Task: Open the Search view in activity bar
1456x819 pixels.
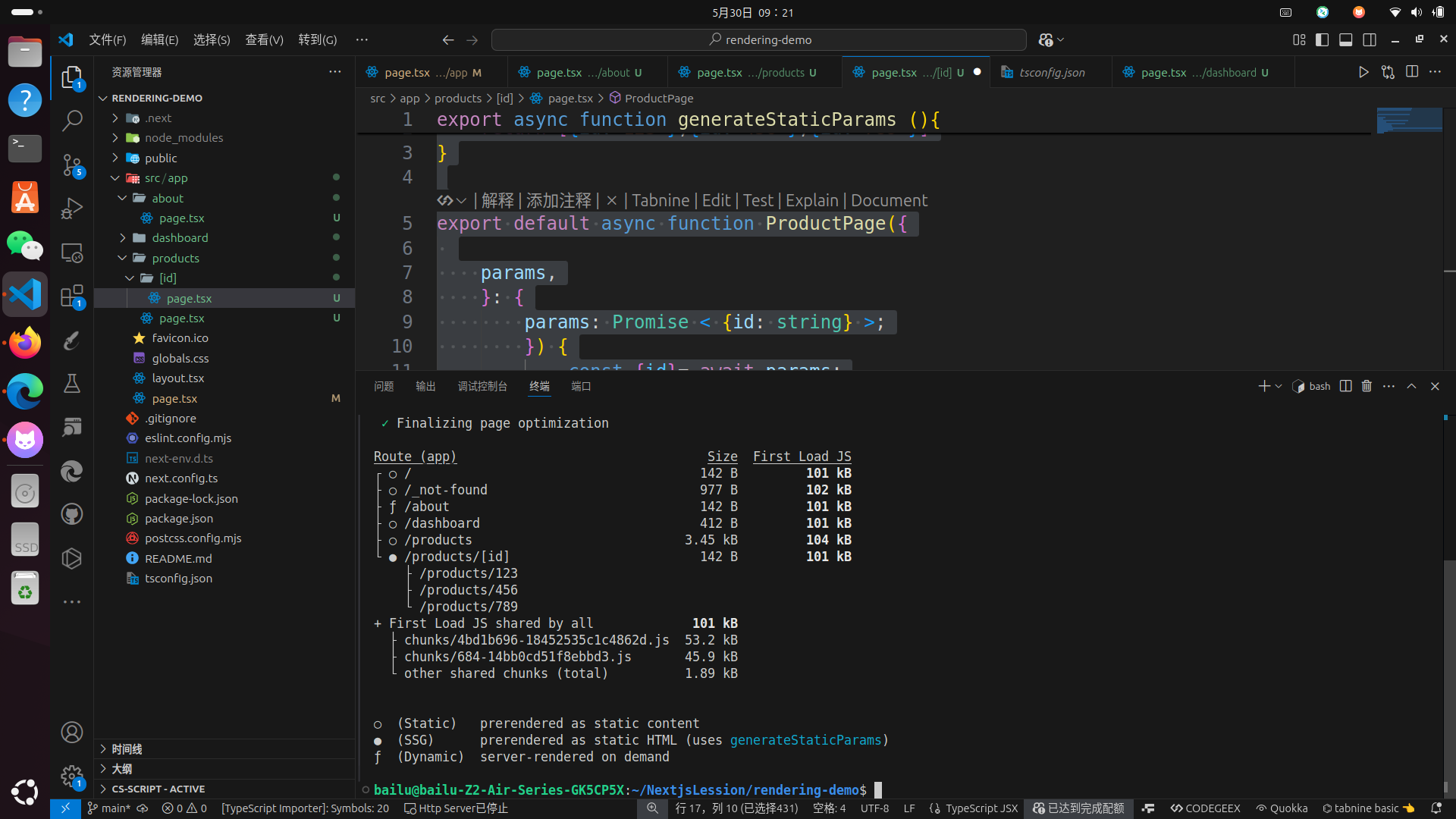Action: point(72,121)
